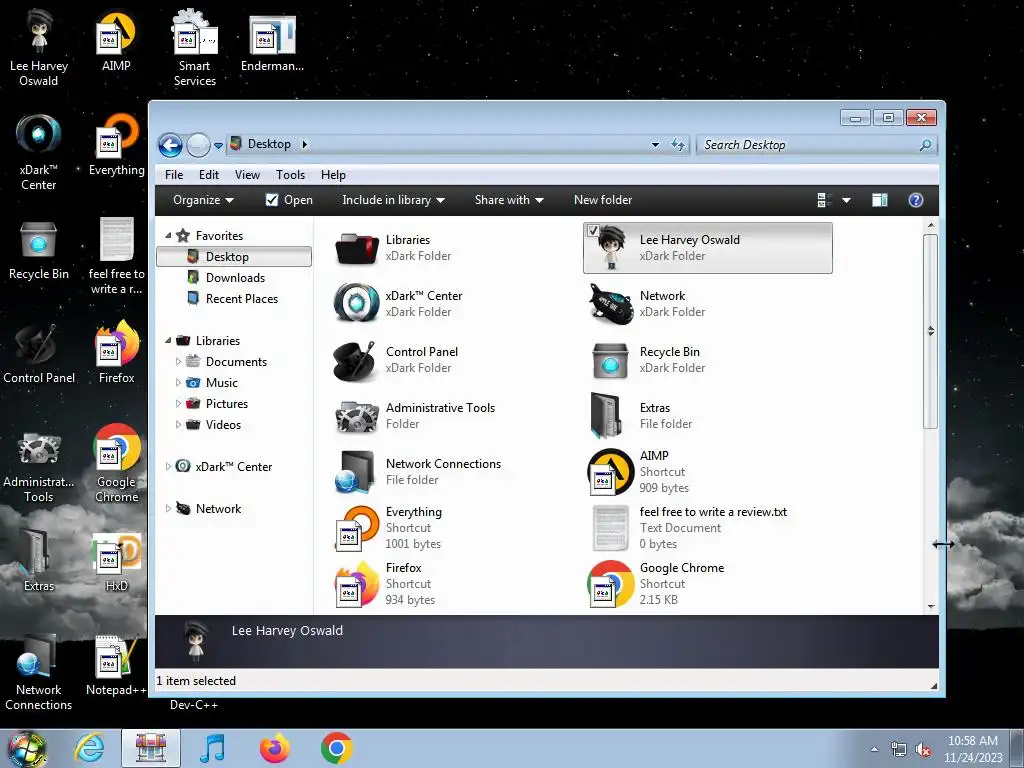Viewport: 1024px width, 768px height.
Task: Select Network Connections icon in file list
Action: point(355,471)
